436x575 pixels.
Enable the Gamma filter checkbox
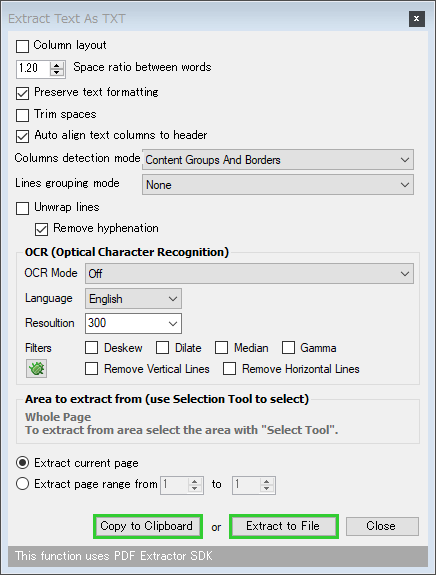click(x=288, y=348)
